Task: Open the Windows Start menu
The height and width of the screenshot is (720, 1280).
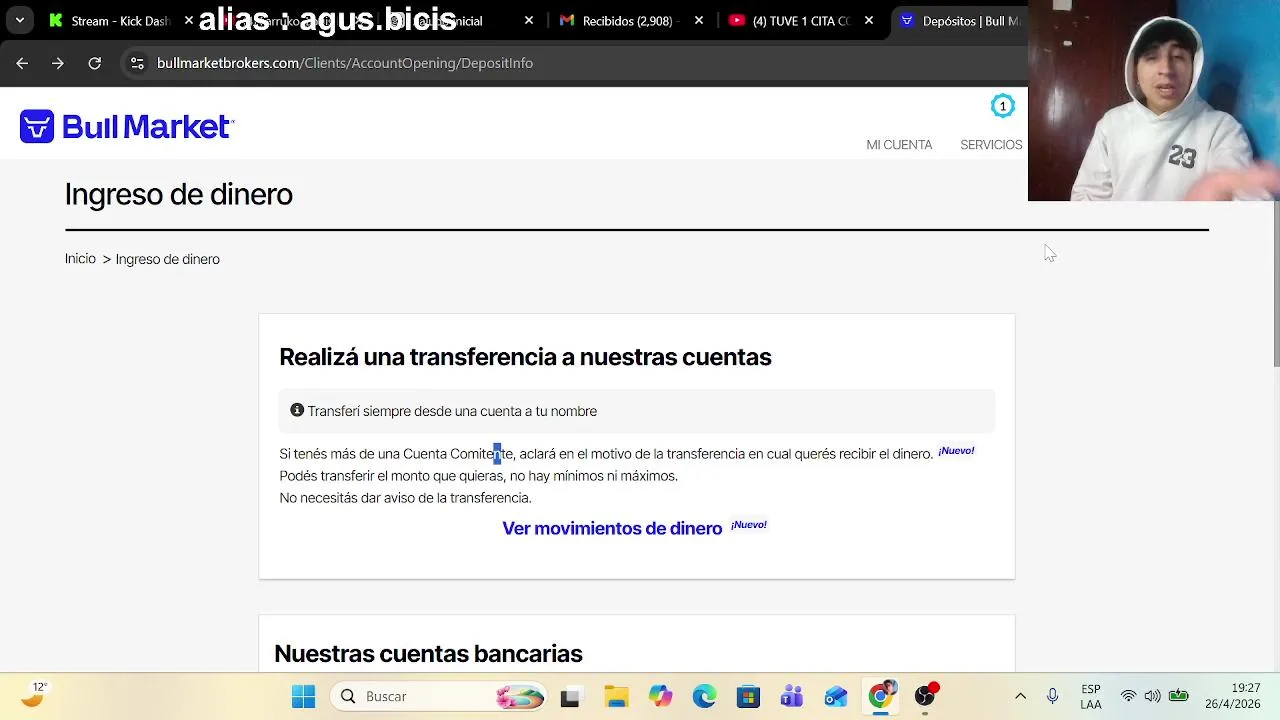Action: [303, 696]
